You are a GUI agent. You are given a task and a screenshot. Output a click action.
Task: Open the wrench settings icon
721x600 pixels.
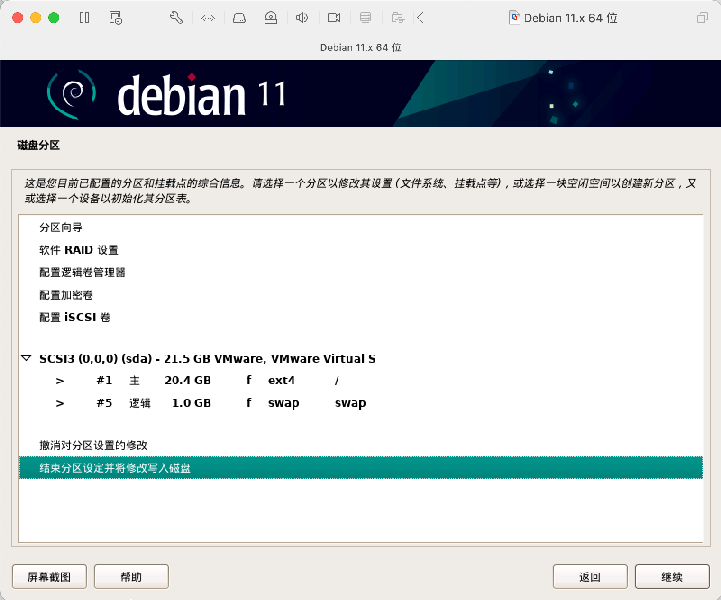tap(176, 18)
